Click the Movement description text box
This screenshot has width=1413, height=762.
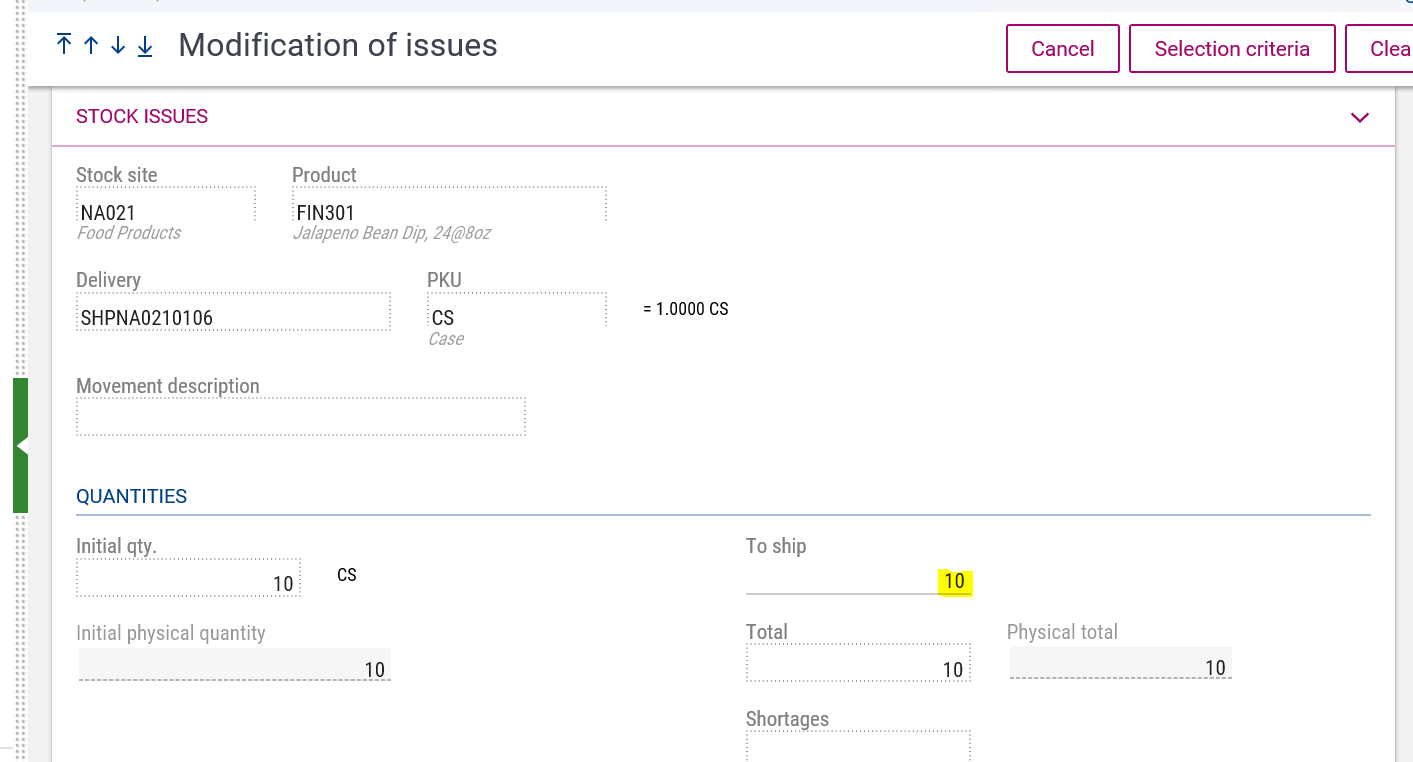click(300, 417)
